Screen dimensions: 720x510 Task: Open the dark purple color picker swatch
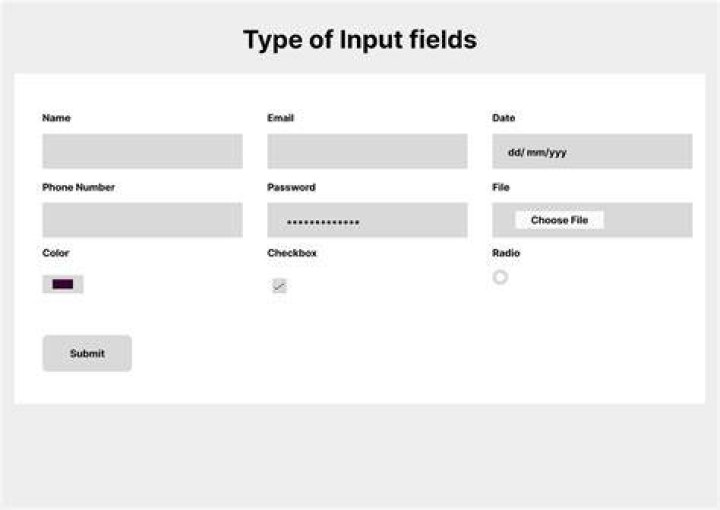[63, 284]
